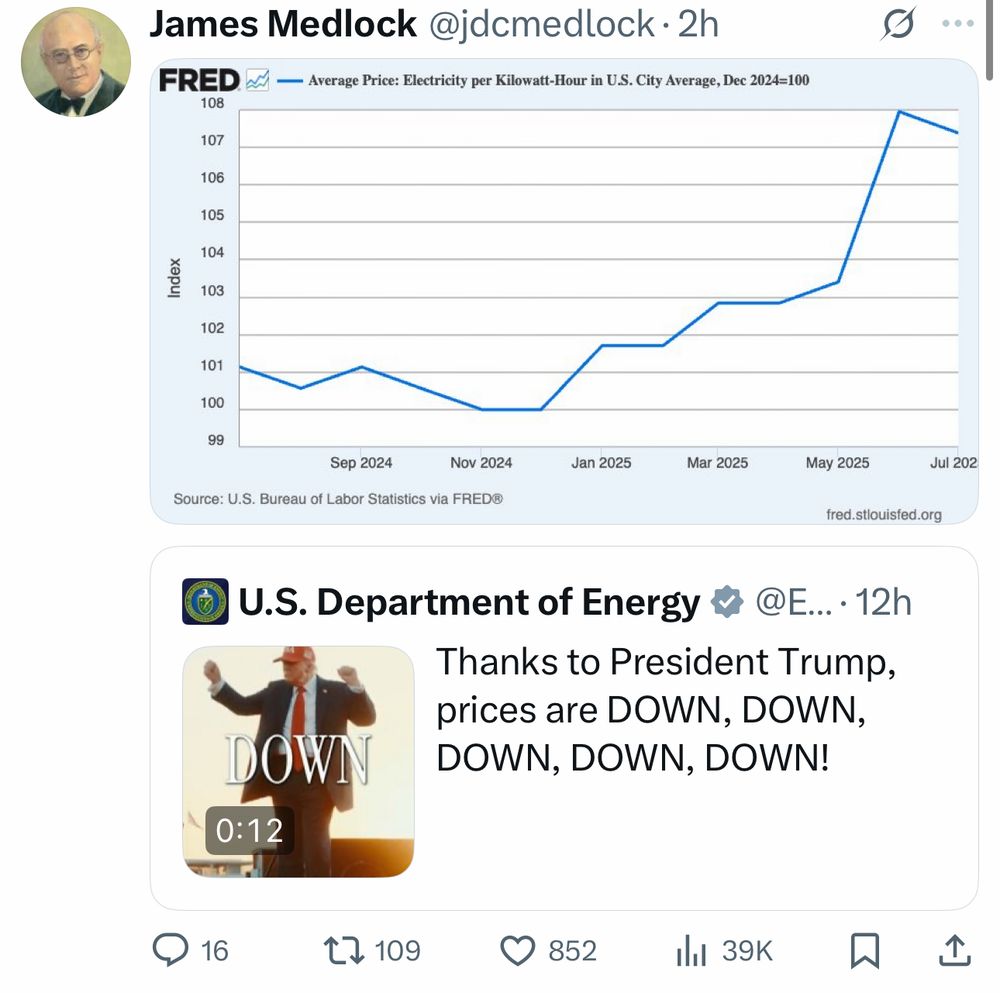
Task: Click the Grok slashed-circle icon
Action: coord(899,24)
